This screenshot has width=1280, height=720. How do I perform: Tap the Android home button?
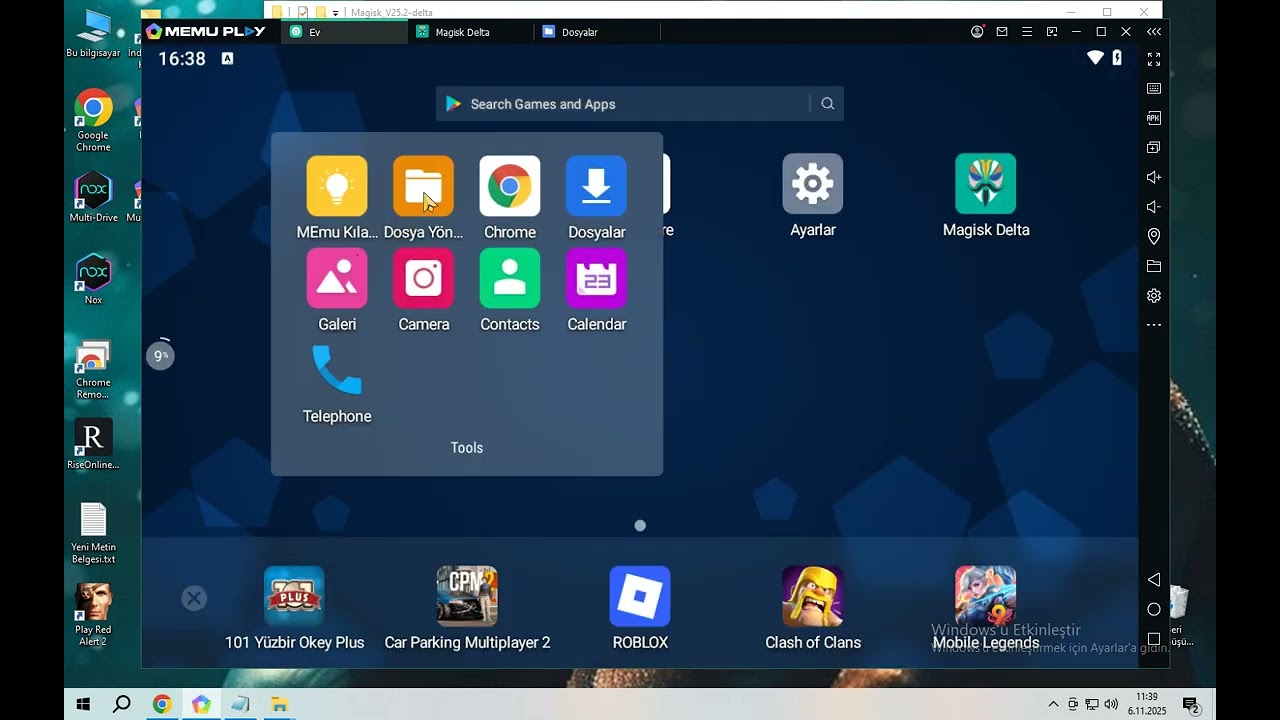coord(1154,610)
